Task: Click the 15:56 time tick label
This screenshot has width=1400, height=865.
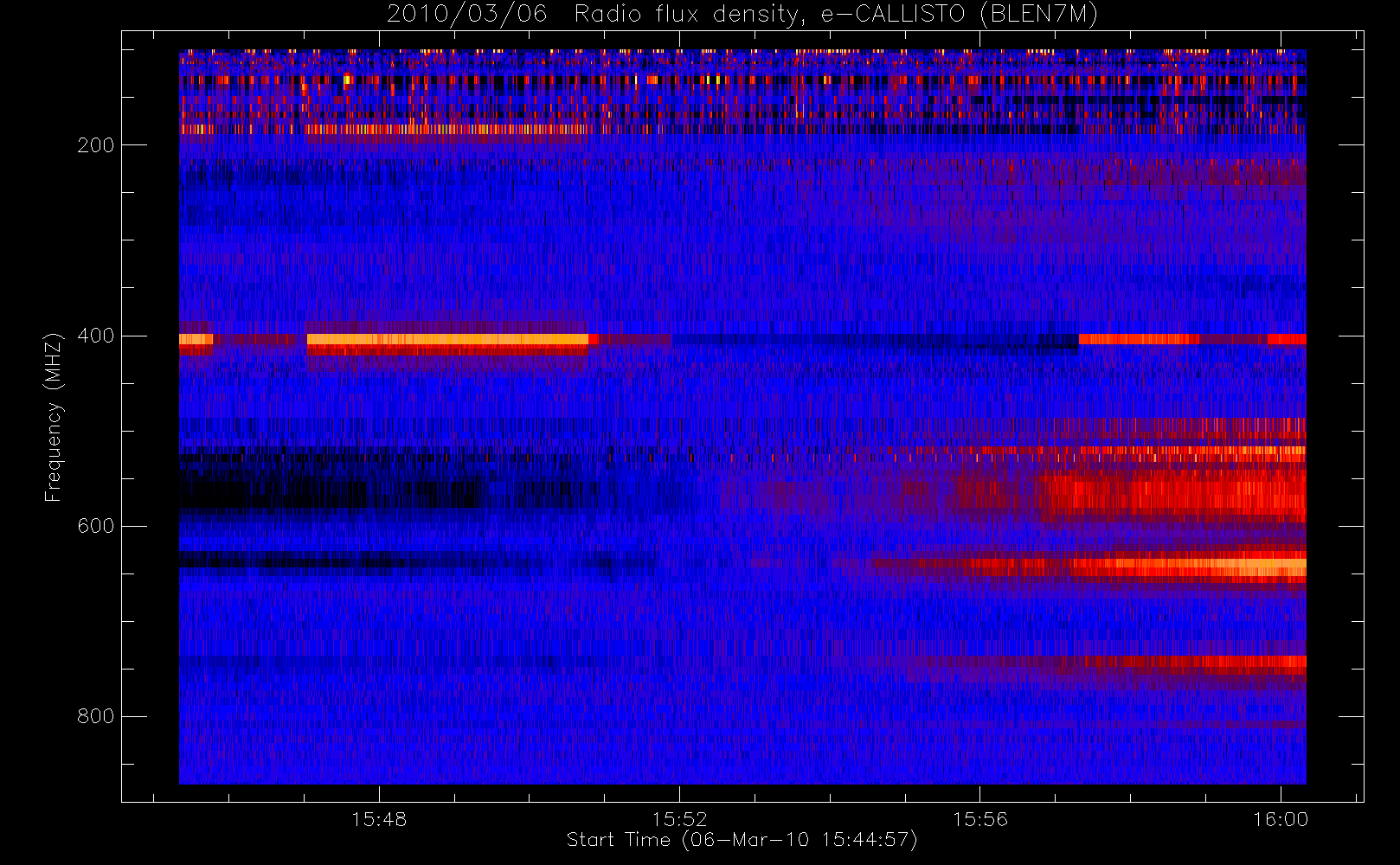Action: [980, 819]
